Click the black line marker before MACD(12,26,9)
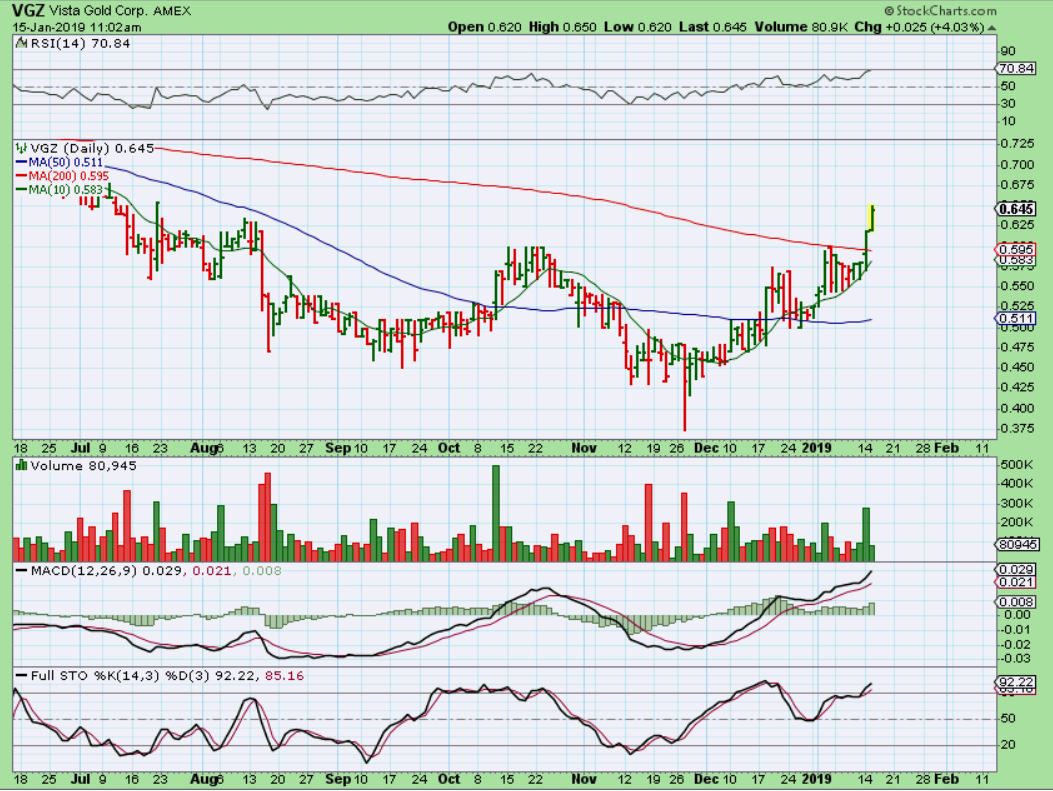1053x791 pixels. [21, 571]
